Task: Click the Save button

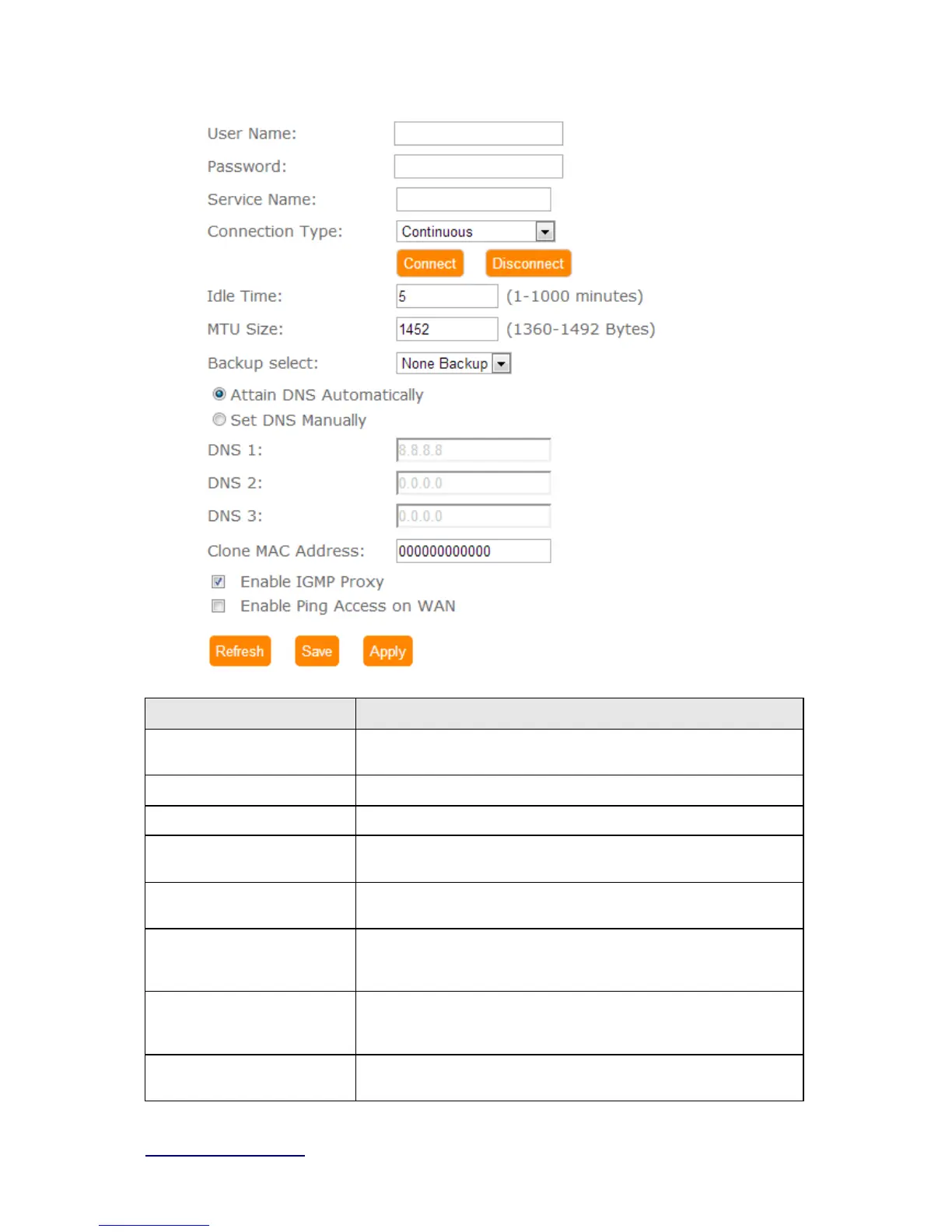Action: click(x=317, y=651)
